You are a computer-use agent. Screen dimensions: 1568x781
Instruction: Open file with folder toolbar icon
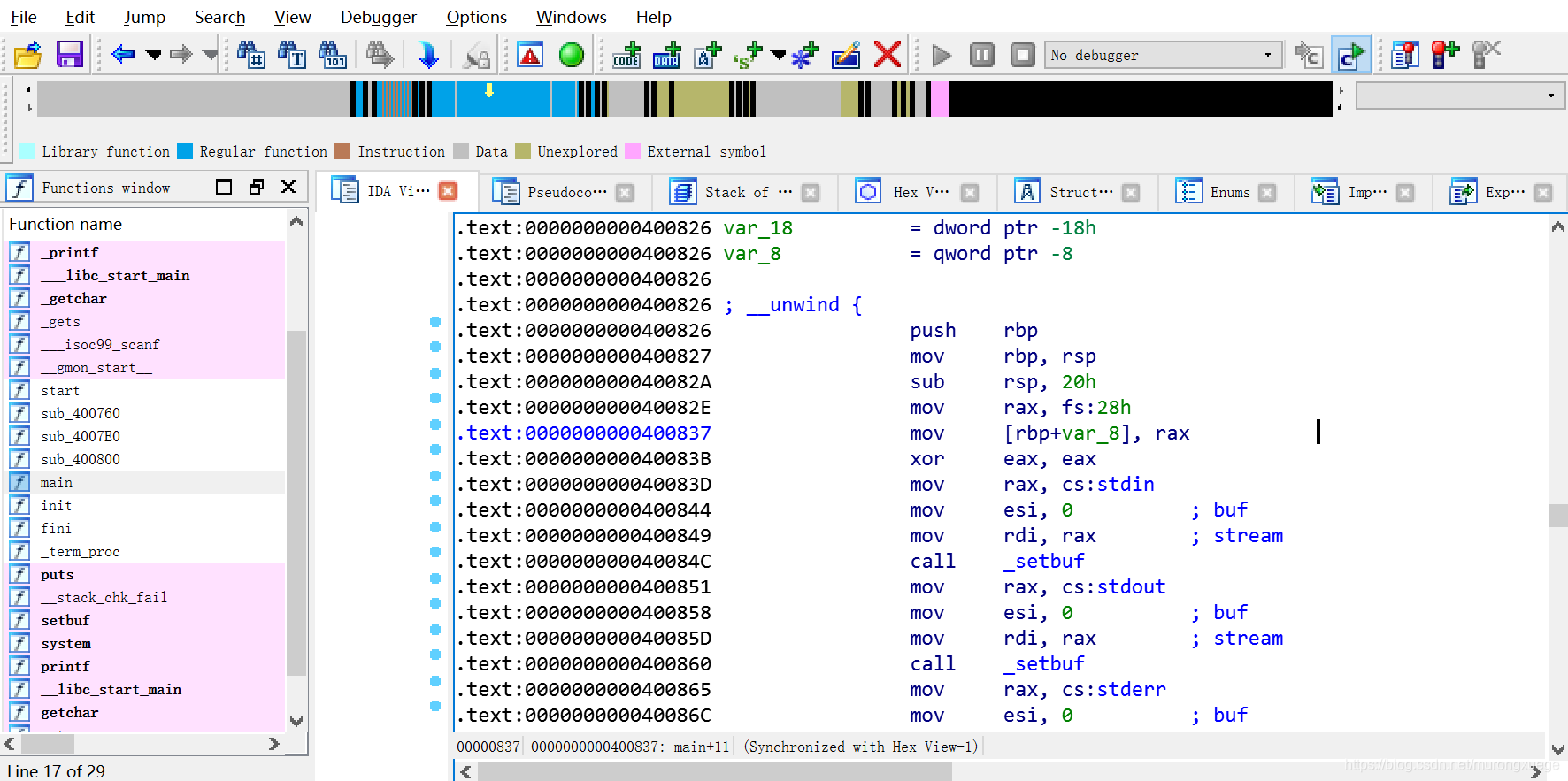tap(28, 55)
